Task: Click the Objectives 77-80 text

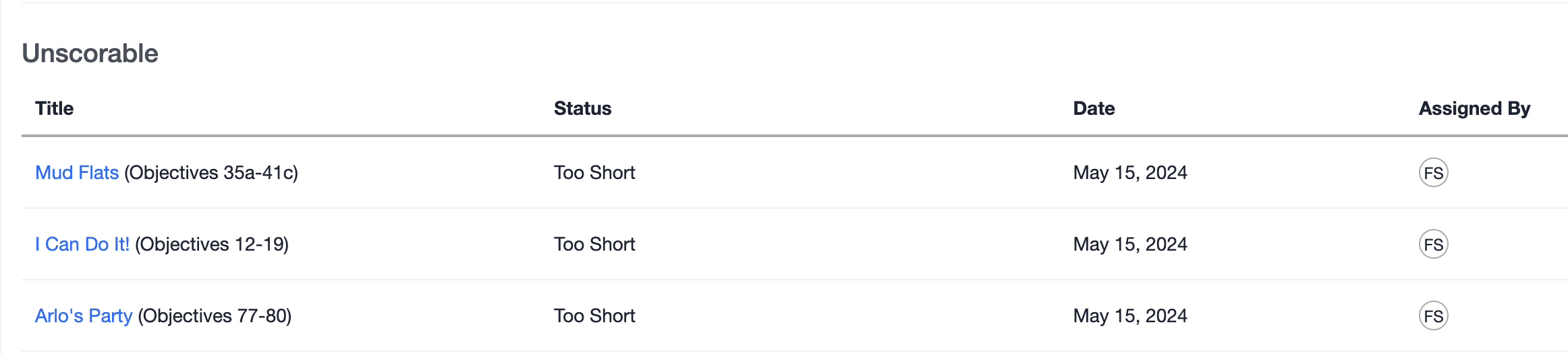Action: [215, 316]
